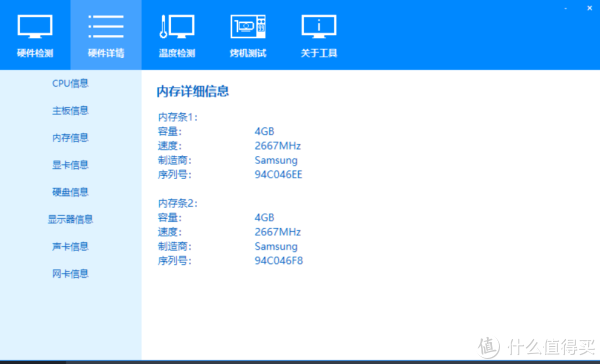
Task: Show CPU信息 in the sidebar
Action: 70,83
